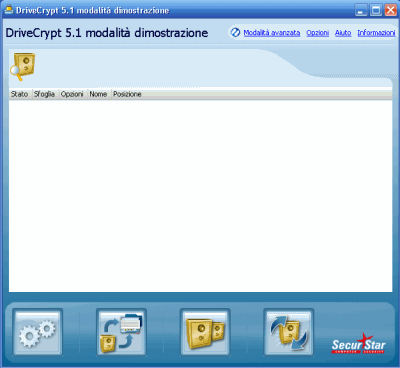Sort by the Nome column header
Screen dimensions: 400x368
pyautogui.click(x=98, y=94)
